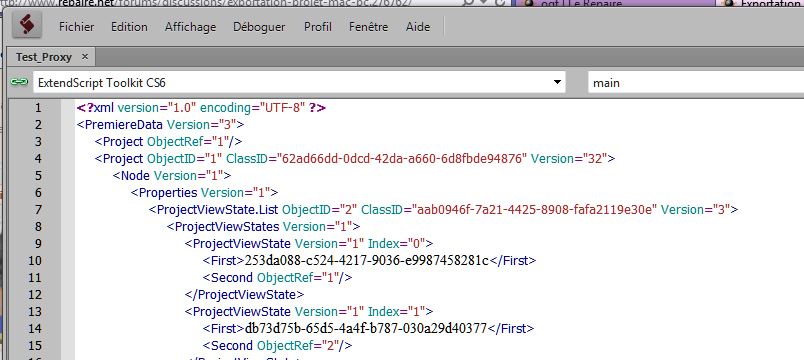The width and height of the screenshot is (804, 360).
Task: Close the Test_Proxy tab
Action: pos(85,56)
